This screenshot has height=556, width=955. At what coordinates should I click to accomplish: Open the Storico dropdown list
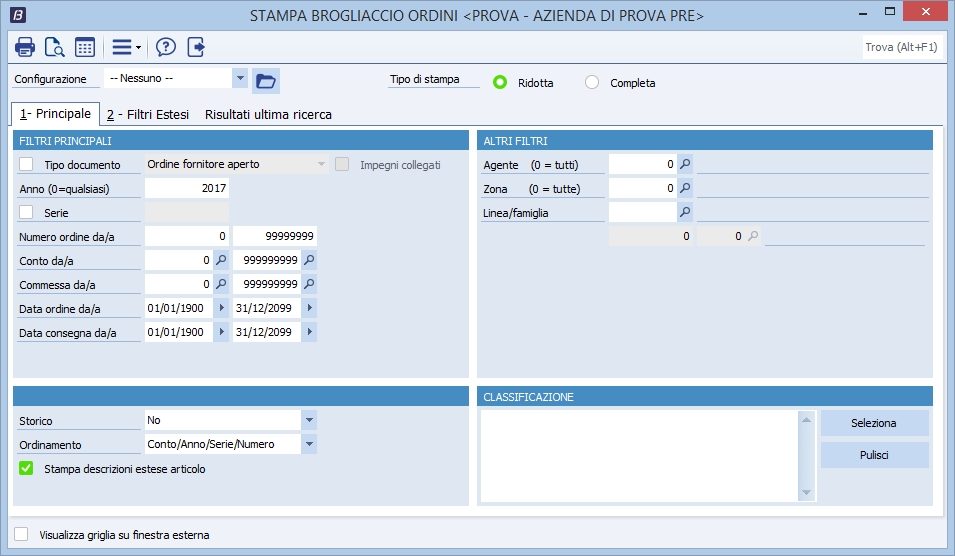(309, 420)
